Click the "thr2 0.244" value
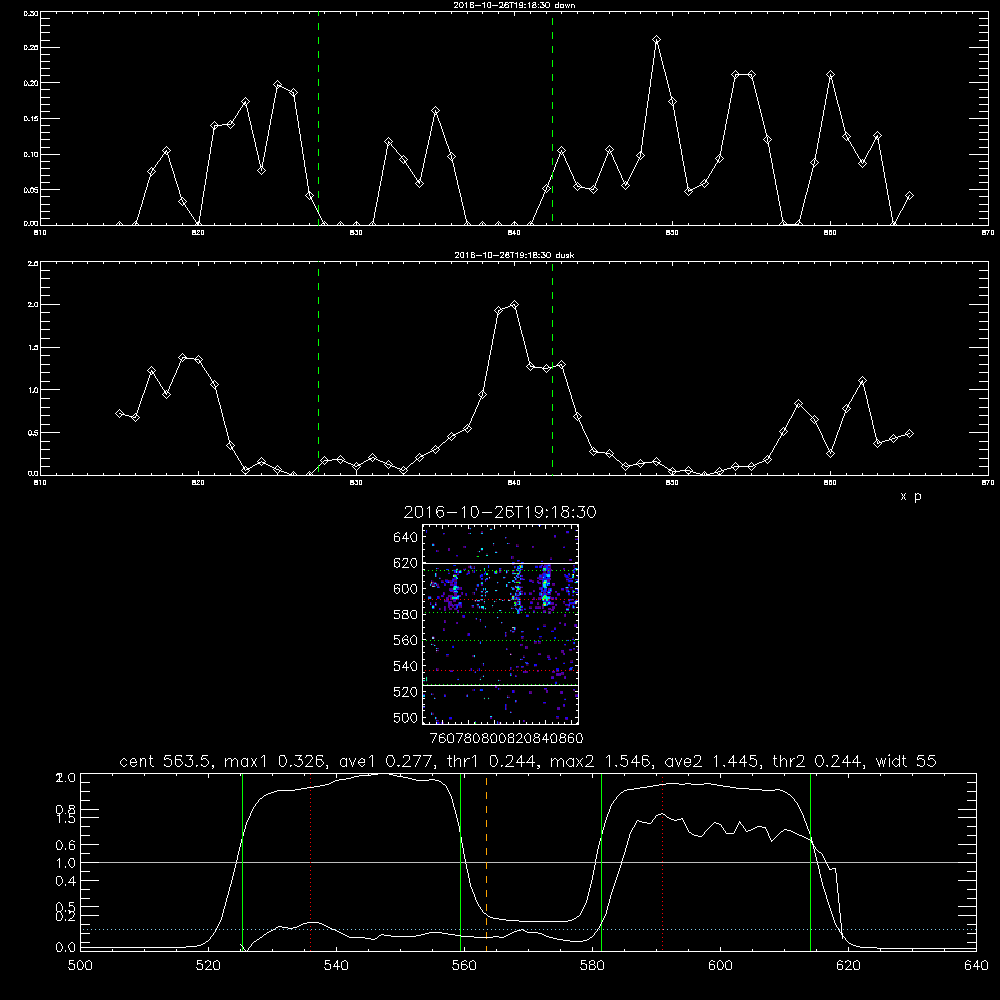Screen dimensions: 1000x1000 [818, 761]
